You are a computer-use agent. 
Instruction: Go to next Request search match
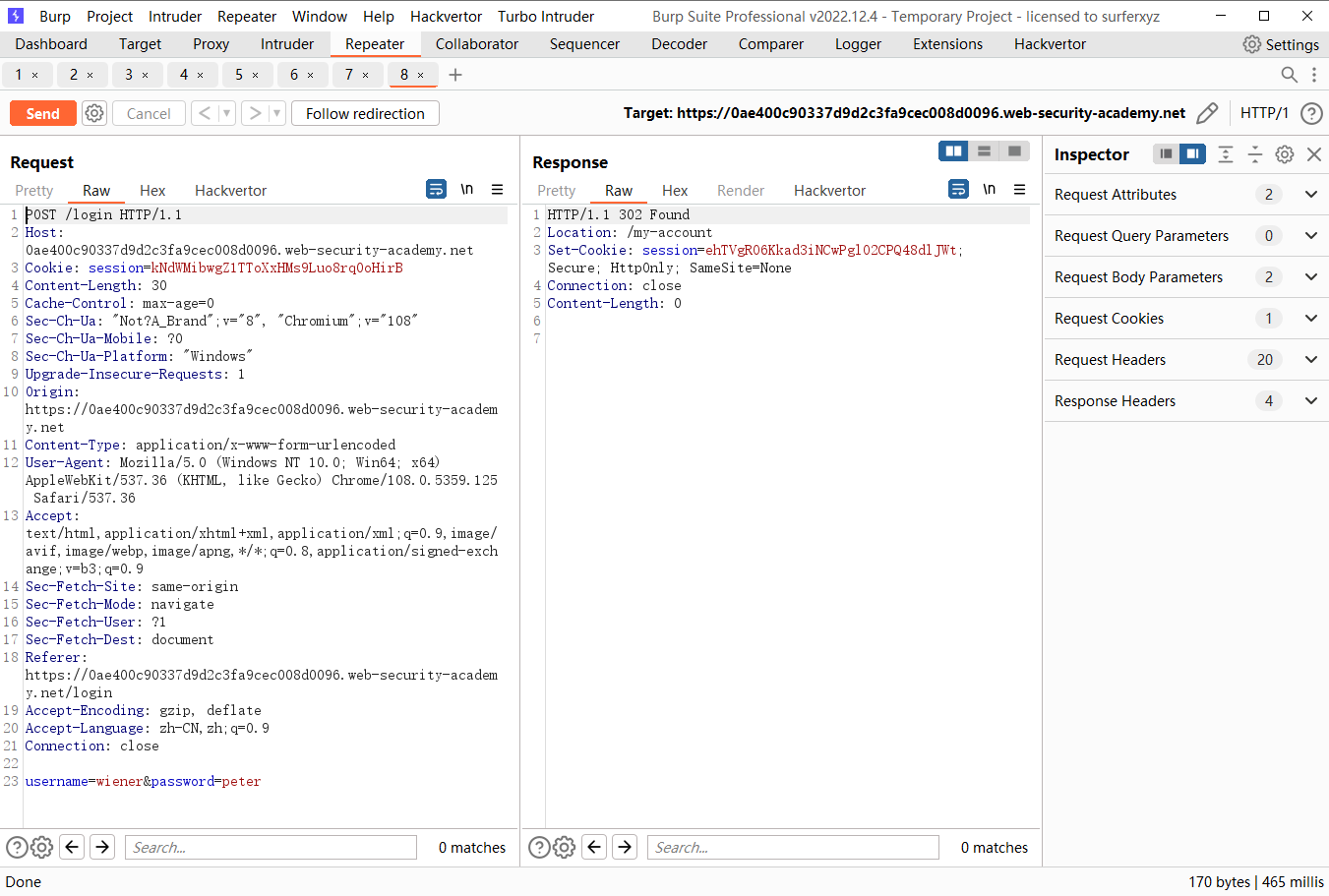[102, 847]
